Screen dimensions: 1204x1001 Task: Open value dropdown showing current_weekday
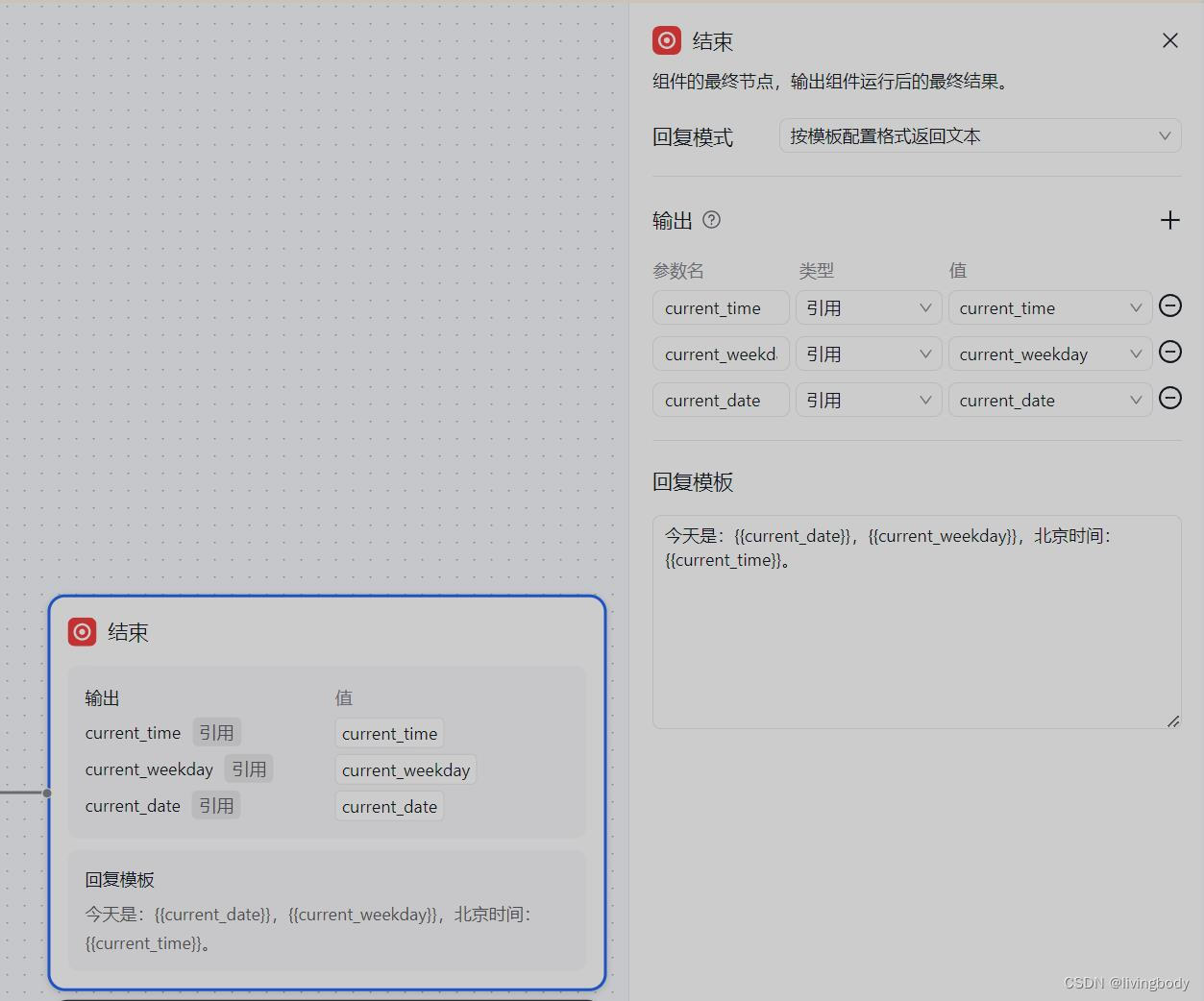[1050, 354]
